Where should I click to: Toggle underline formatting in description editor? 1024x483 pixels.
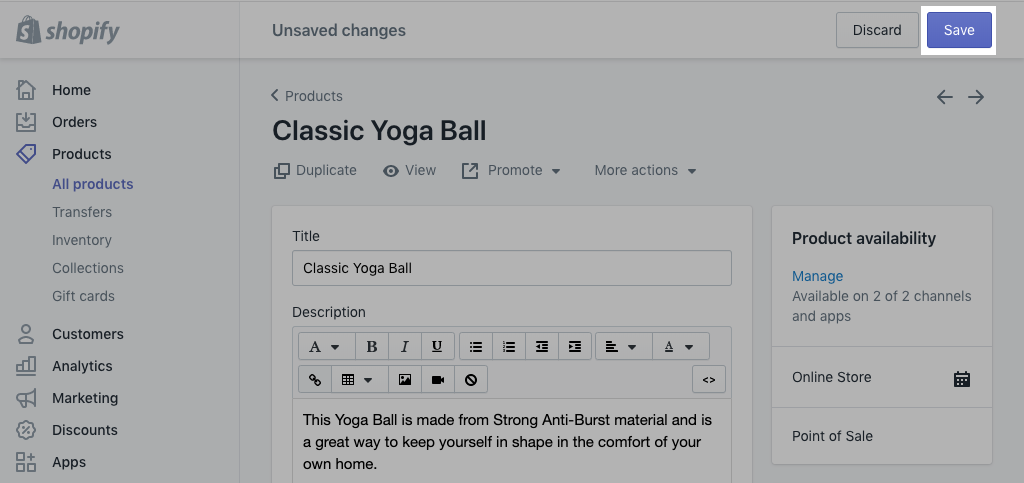(437, 347)
